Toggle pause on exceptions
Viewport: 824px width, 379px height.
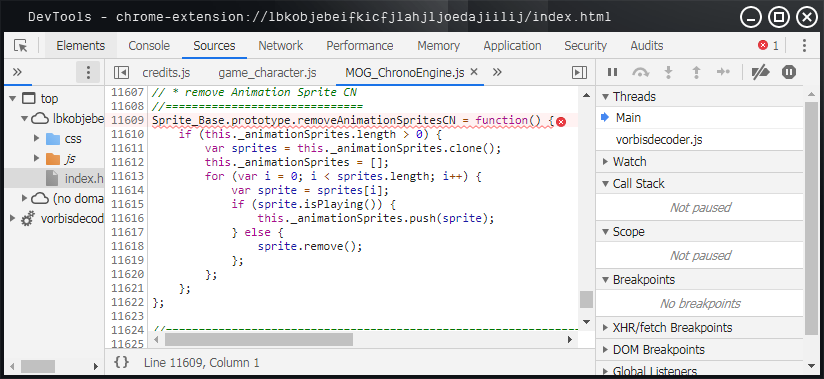(789, 72)
